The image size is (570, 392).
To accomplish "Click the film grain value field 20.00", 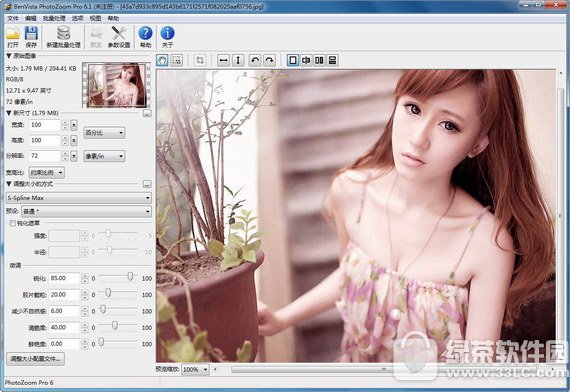I will coord(64,295).
